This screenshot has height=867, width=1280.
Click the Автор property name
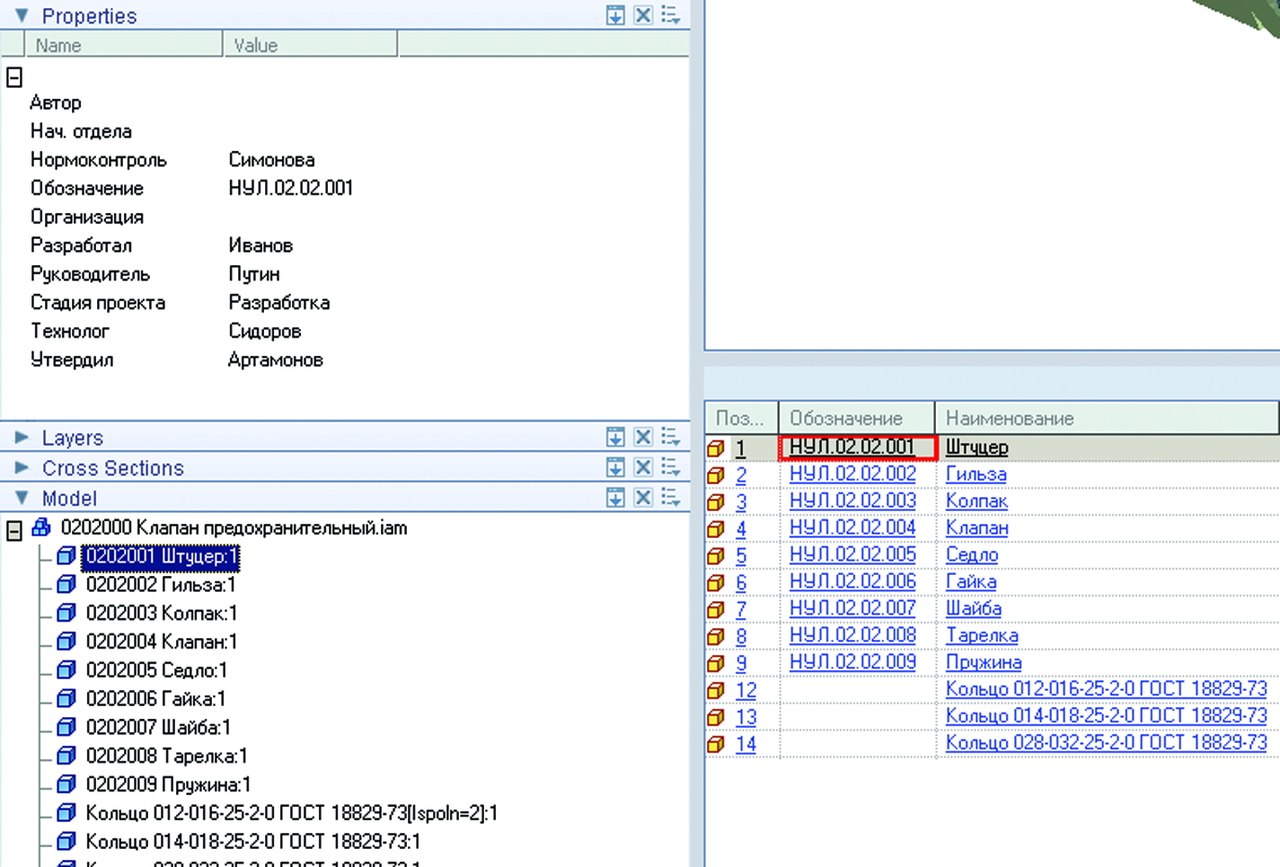point(55,103)
